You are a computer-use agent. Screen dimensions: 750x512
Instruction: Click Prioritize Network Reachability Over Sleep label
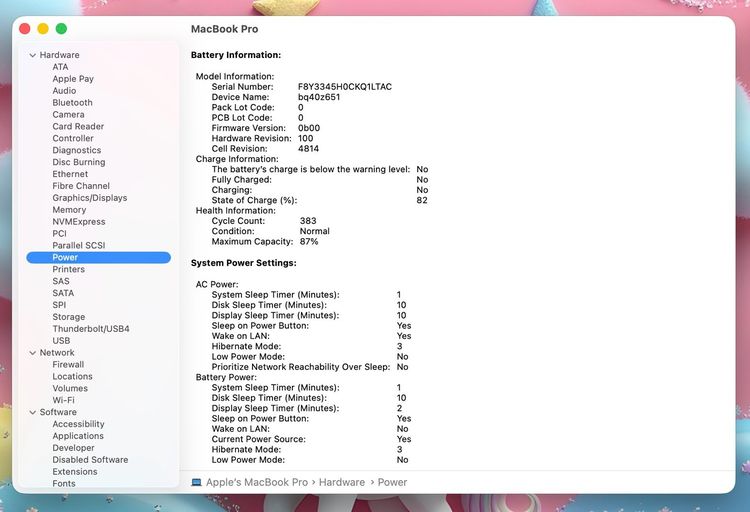tap(301, 367)
